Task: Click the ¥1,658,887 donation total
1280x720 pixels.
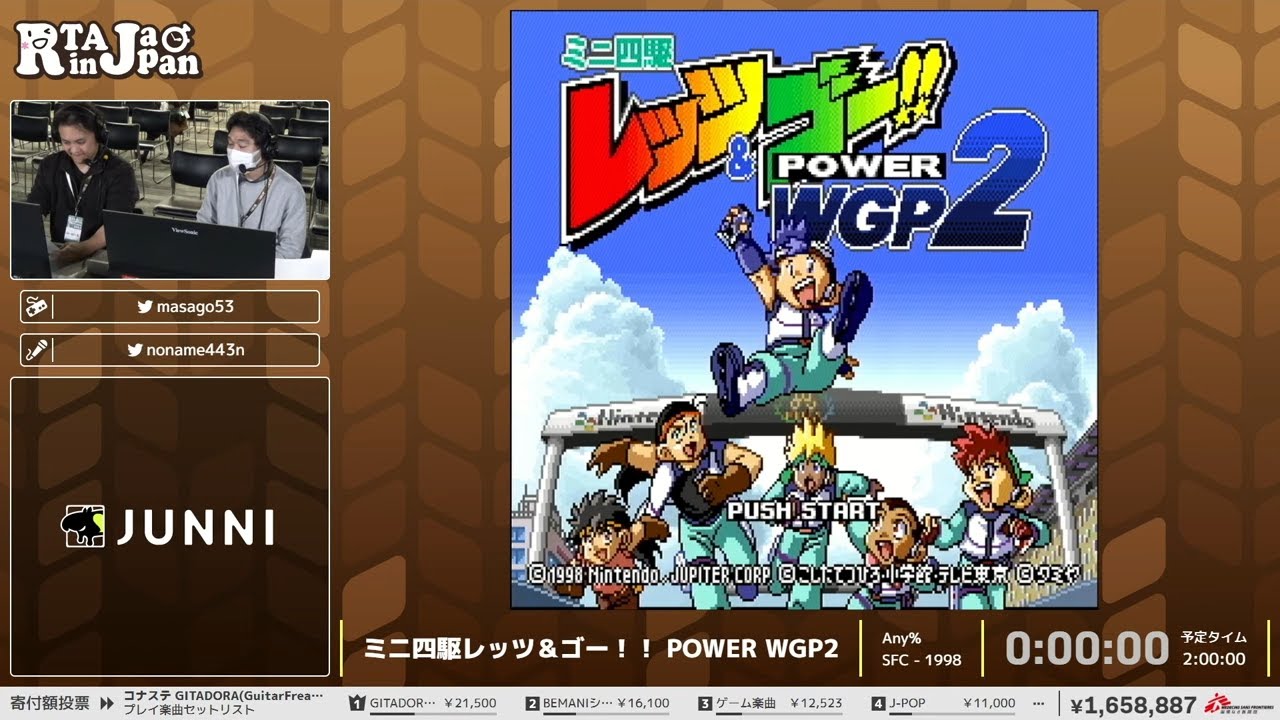Action: 1133,704
